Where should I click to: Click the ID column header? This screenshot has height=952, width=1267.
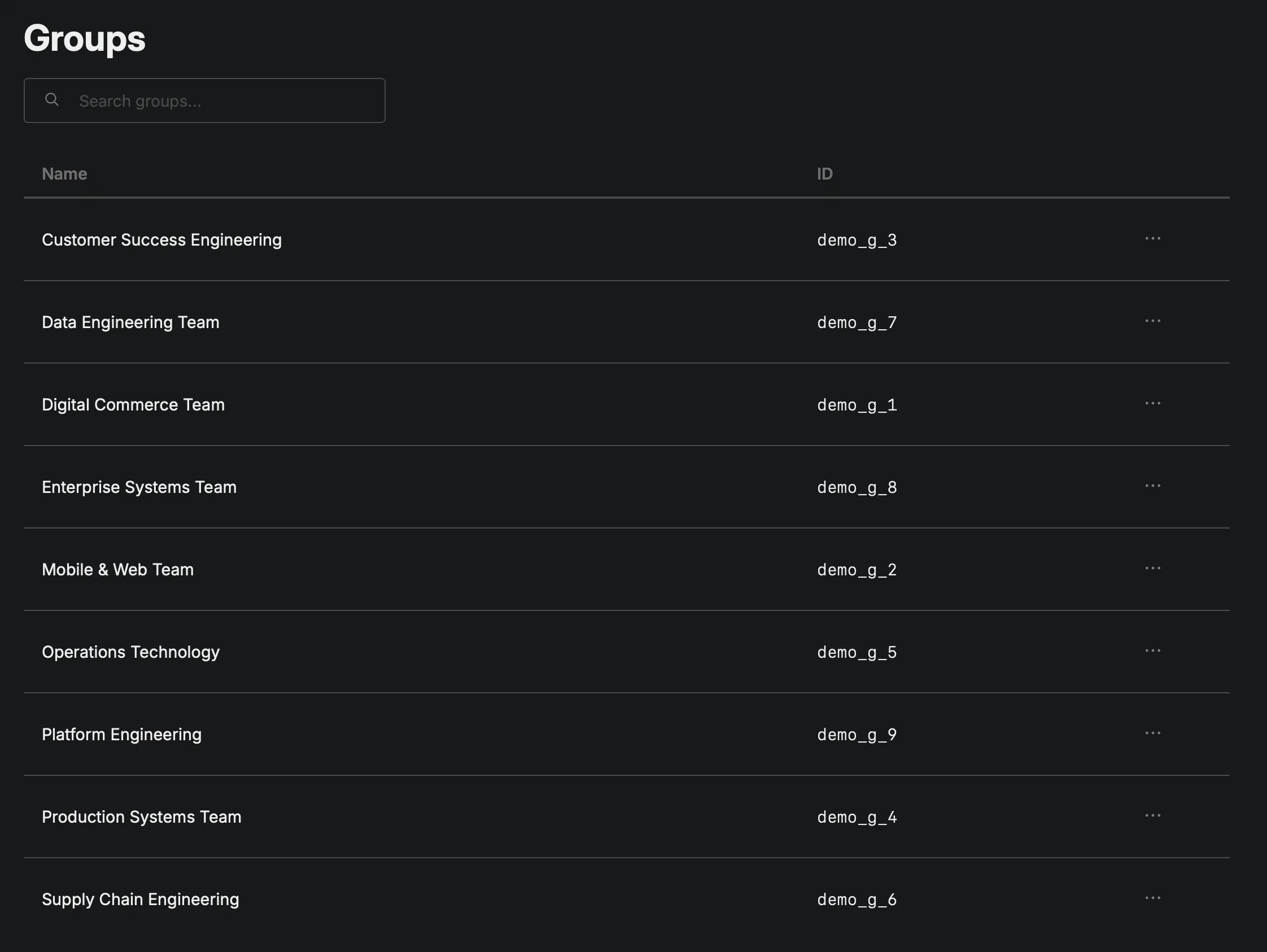(824, 173)
